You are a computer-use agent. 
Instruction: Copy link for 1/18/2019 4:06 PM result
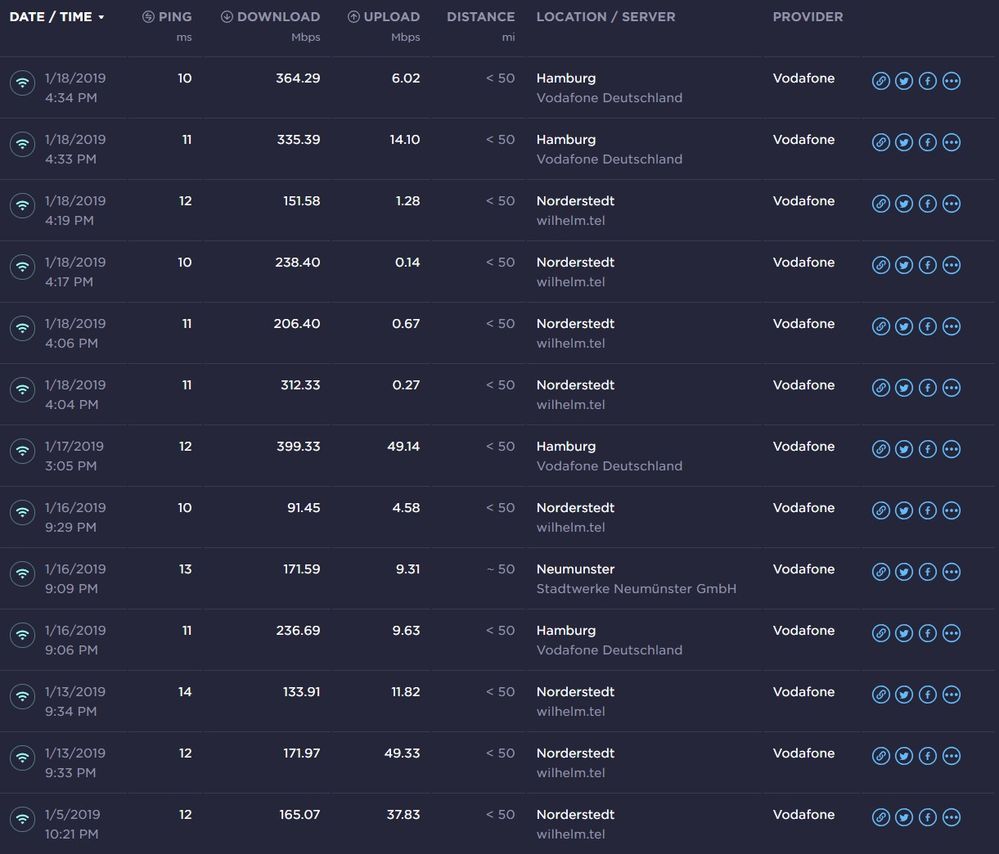[880, 326]
